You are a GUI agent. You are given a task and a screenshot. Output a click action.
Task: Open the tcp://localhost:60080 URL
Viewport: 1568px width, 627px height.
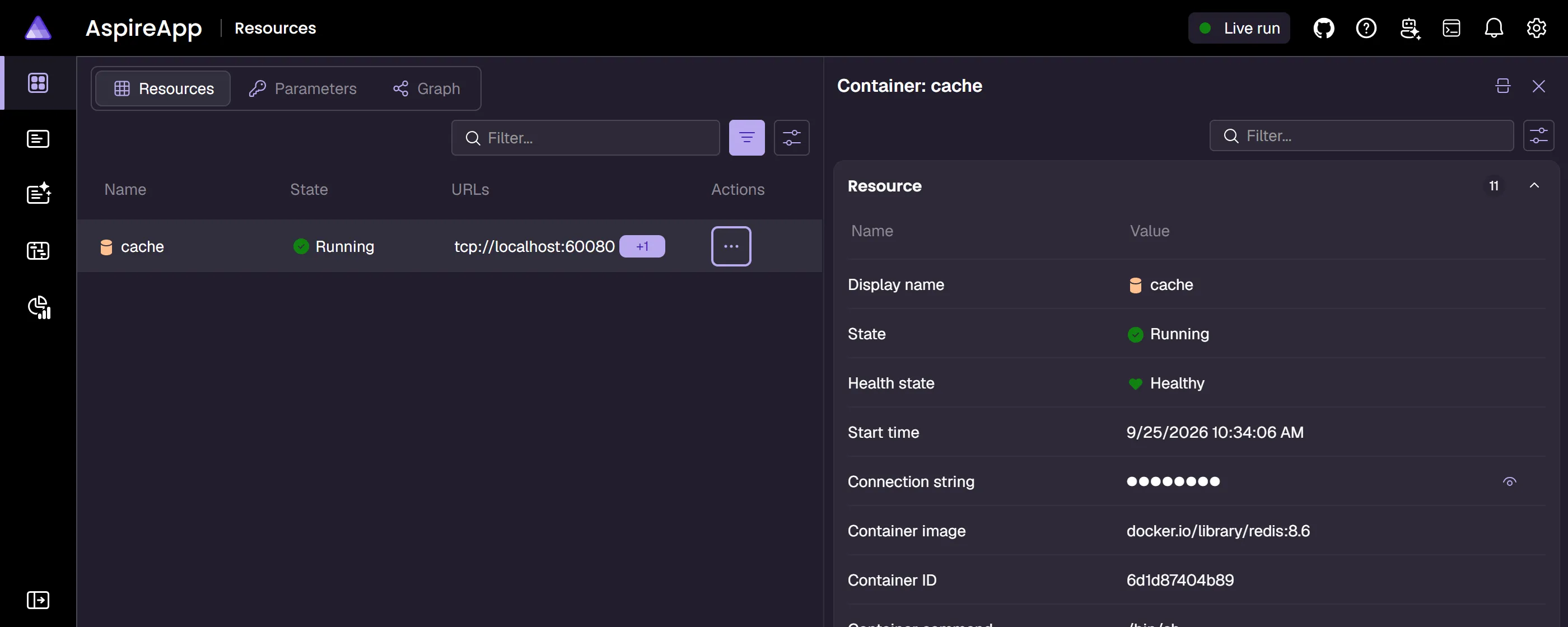(534, 246)
